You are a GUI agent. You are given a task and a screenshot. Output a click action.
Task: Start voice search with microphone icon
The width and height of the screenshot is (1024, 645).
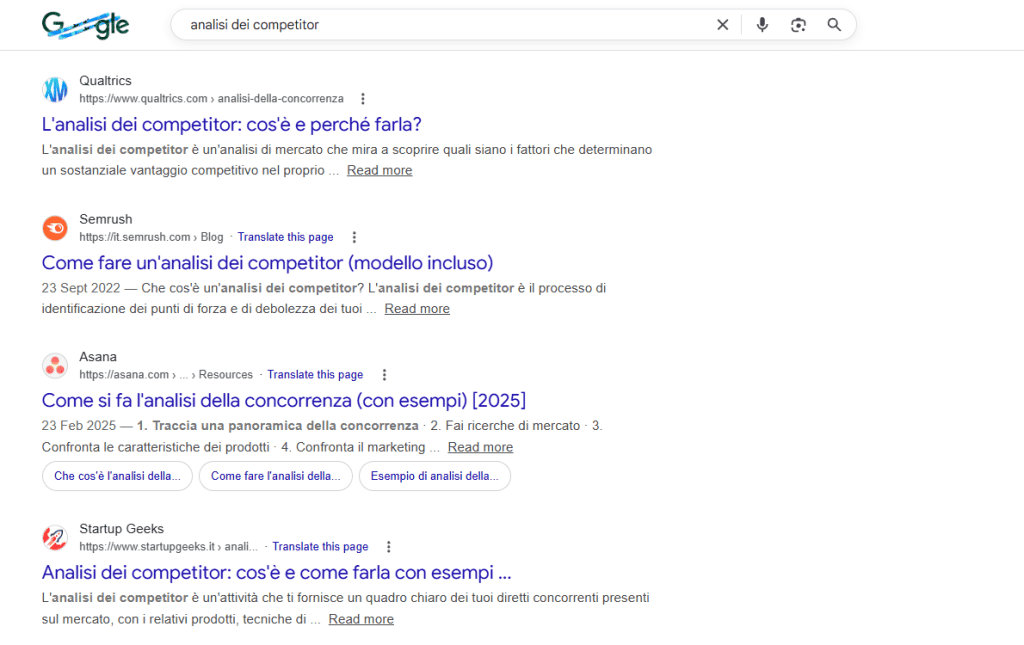(762, 25)
